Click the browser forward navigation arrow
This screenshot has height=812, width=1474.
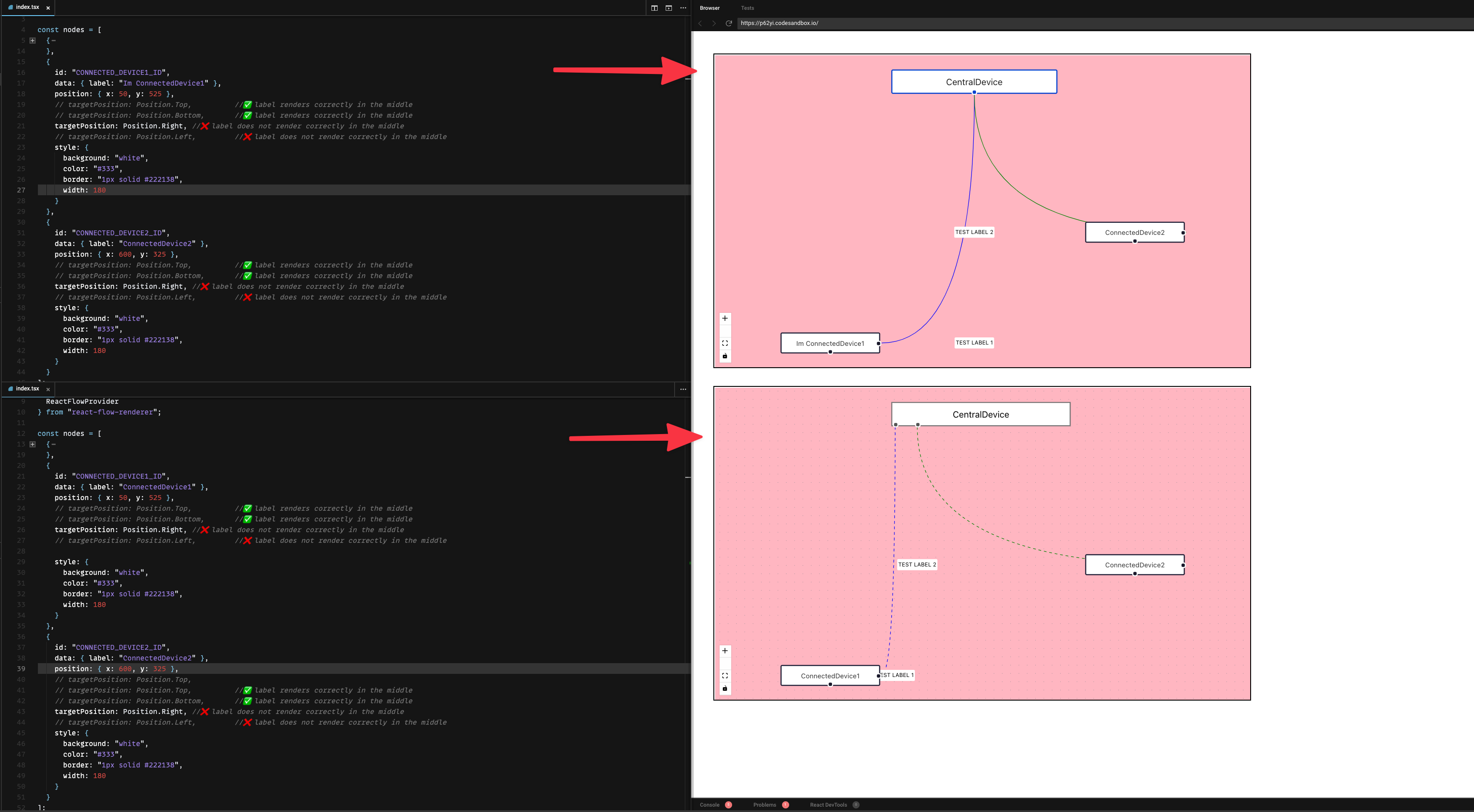click(x=714, y=23)
